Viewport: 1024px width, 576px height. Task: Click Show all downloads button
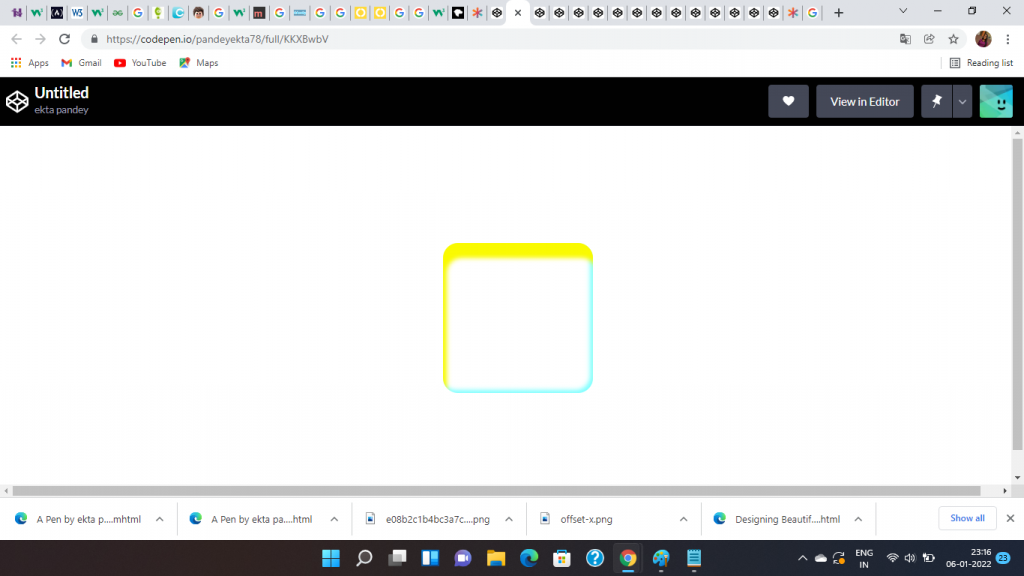click(x=967, y=518)
